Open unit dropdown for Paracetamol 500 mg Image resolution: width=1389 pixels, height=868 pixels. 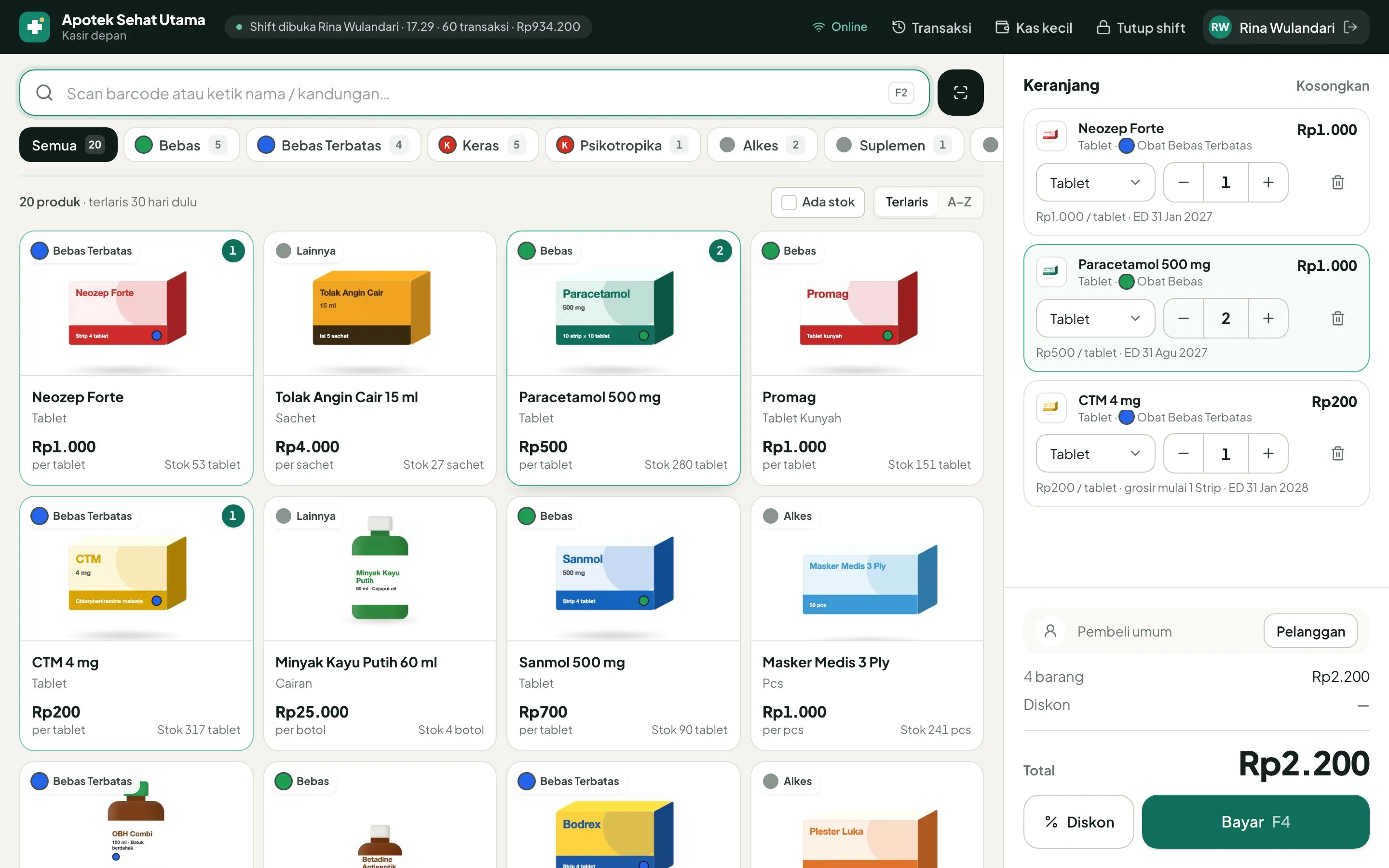pyautogui.click(x=1094, y=319)
